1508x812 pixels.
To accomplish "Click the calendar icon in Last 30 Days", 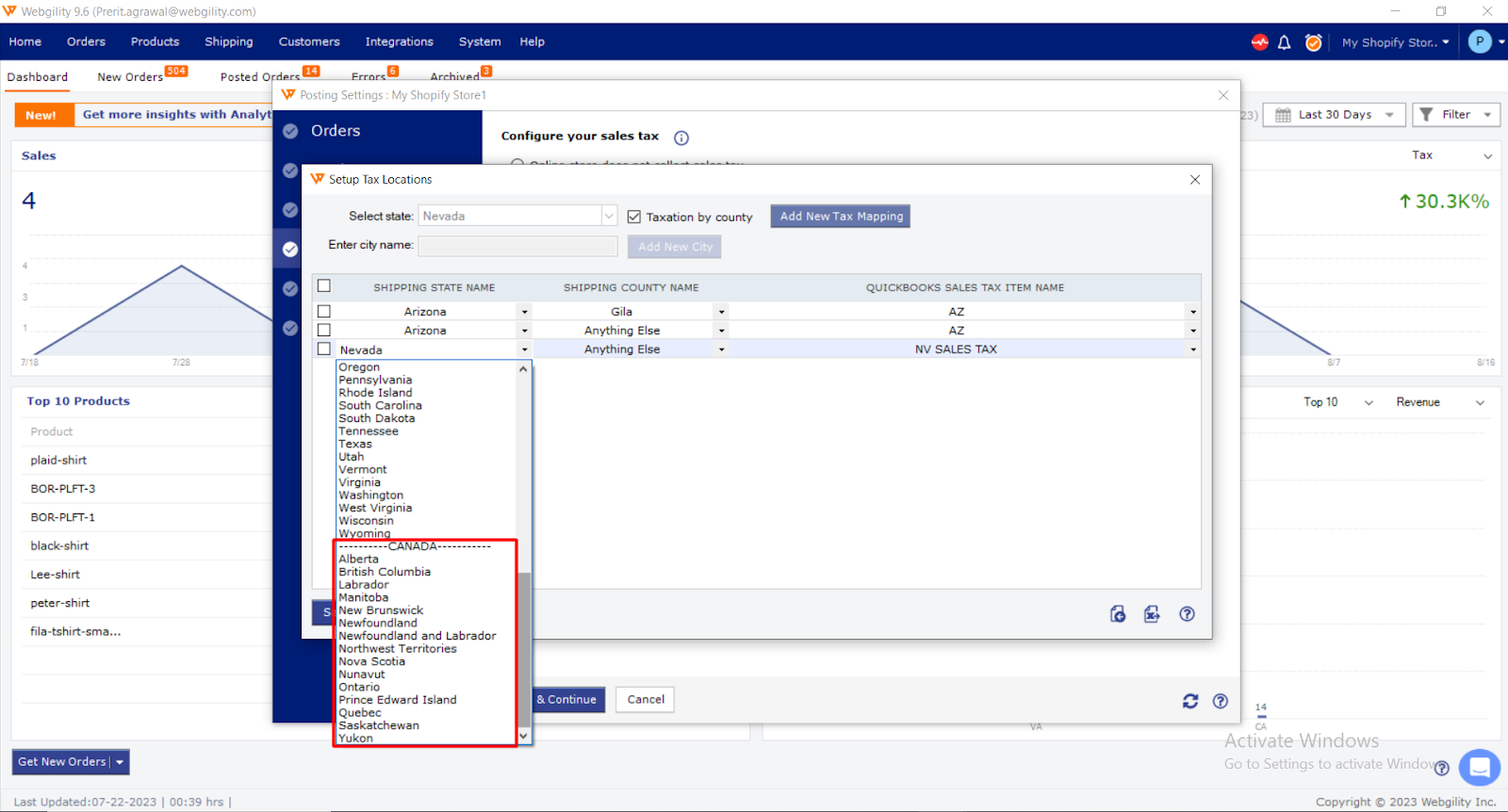I will pyautogui.click(x=1283, y=115).
